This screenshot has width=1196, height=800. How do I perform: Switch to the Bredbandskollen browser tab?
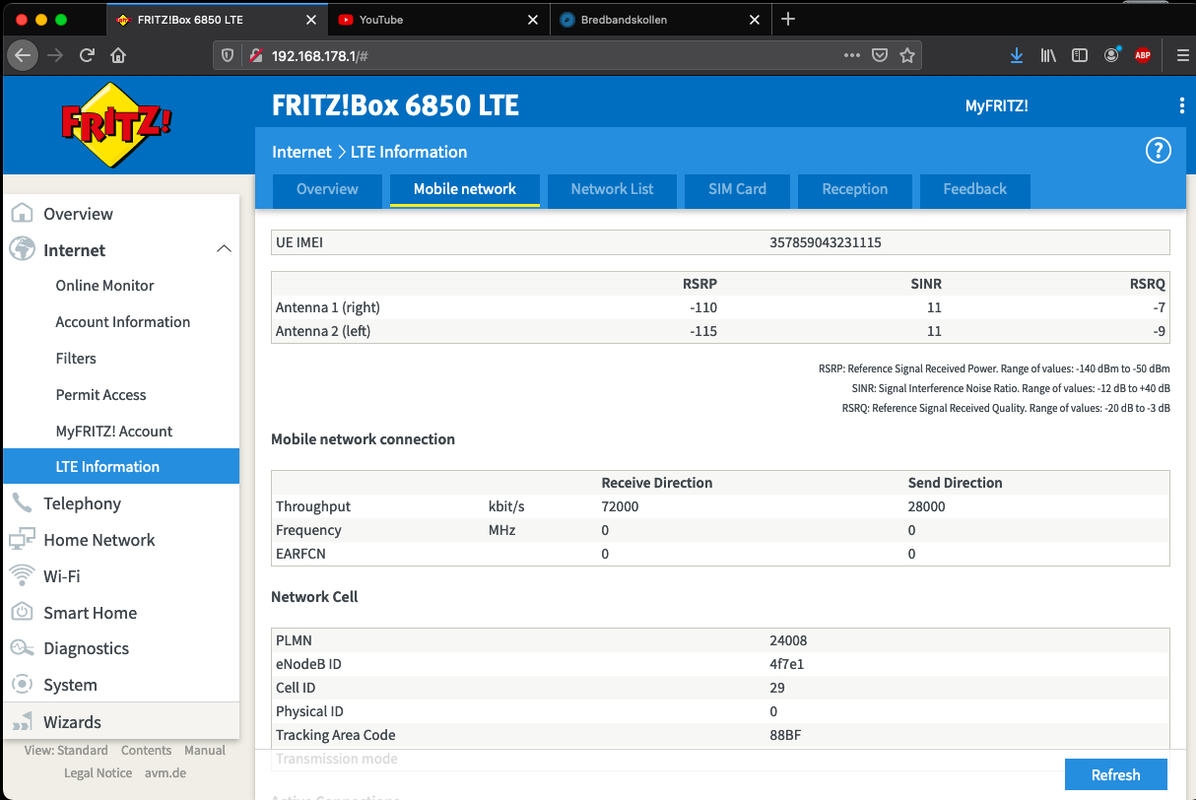tap(661, 20)
